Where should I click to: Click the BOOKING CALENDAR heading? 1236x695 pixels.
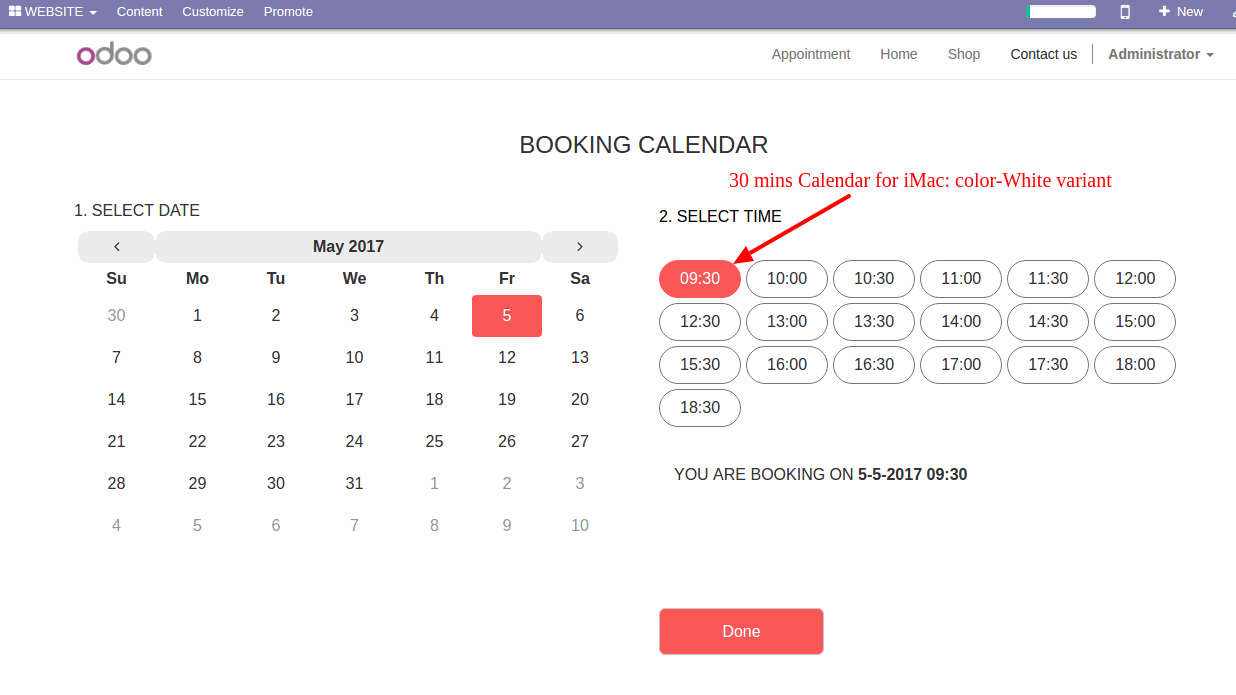(x=644, y=145)
